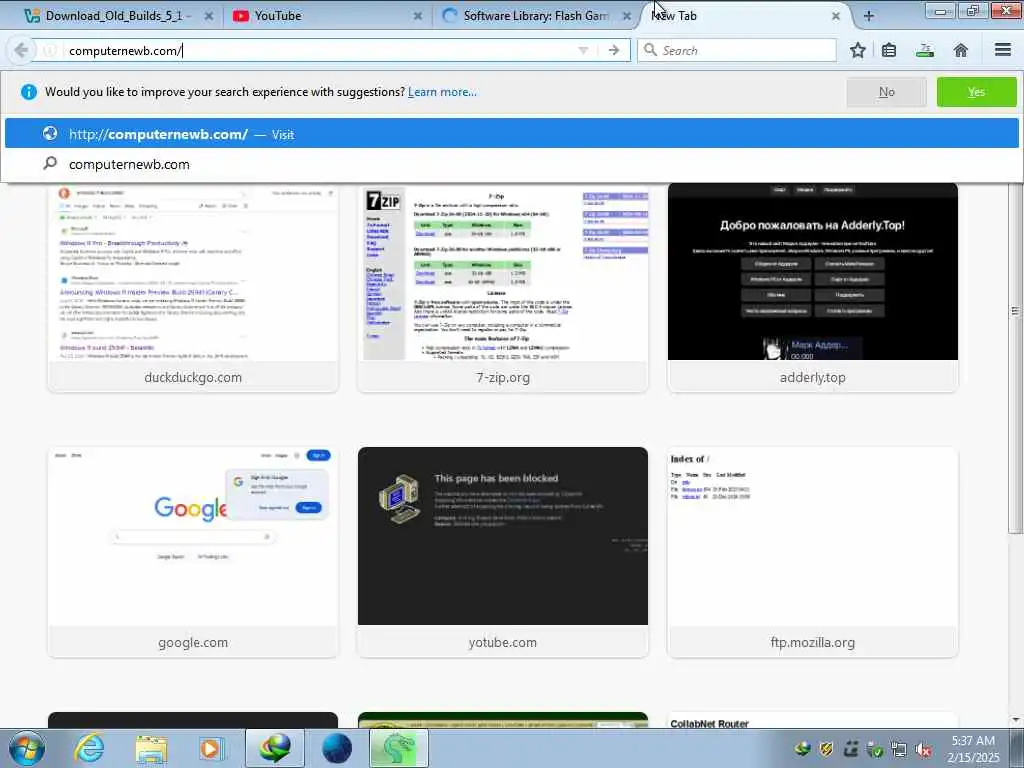This screenshot has width=1024, height=768.
Task: Open the clock showing 5:37 AM
Action: coord(973,749)
